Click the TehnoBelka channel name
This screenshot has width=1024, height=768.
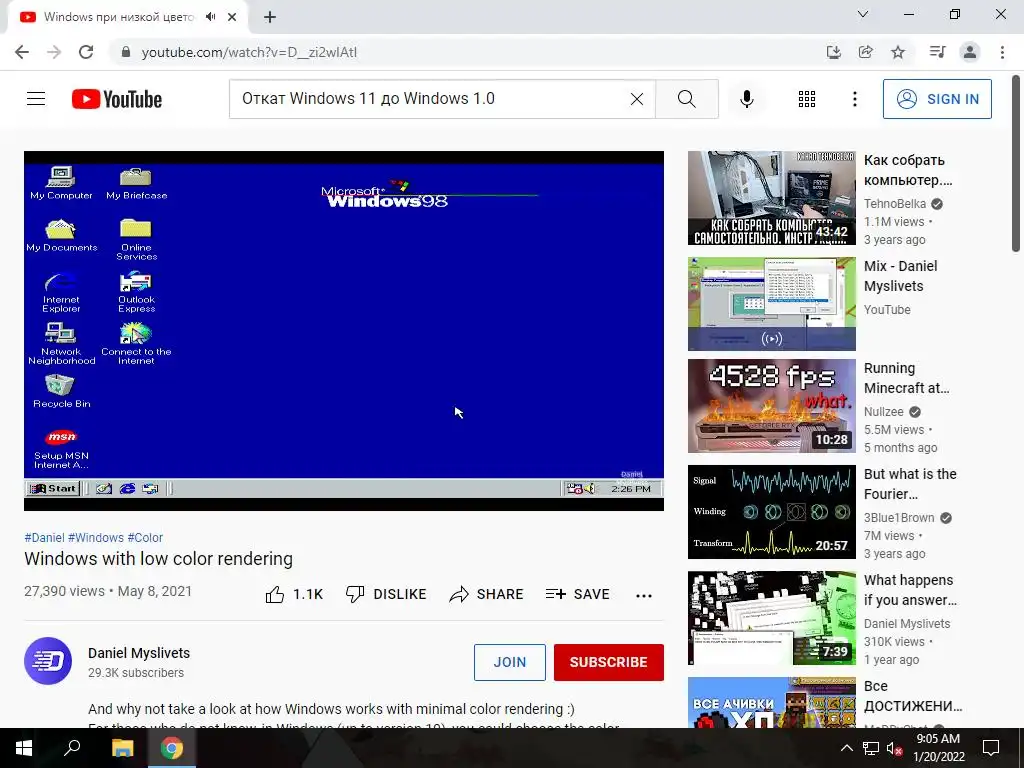894,204
